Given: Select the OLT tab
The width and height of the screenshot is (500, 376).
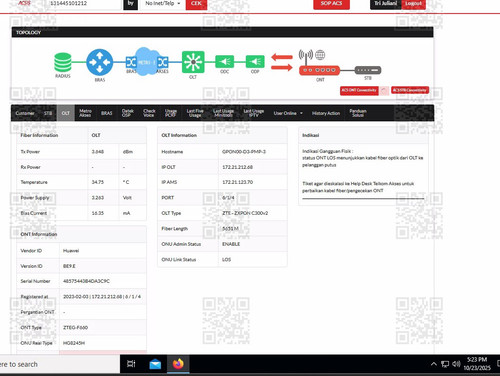Looking at the screenshot, I should pos(66,113).
